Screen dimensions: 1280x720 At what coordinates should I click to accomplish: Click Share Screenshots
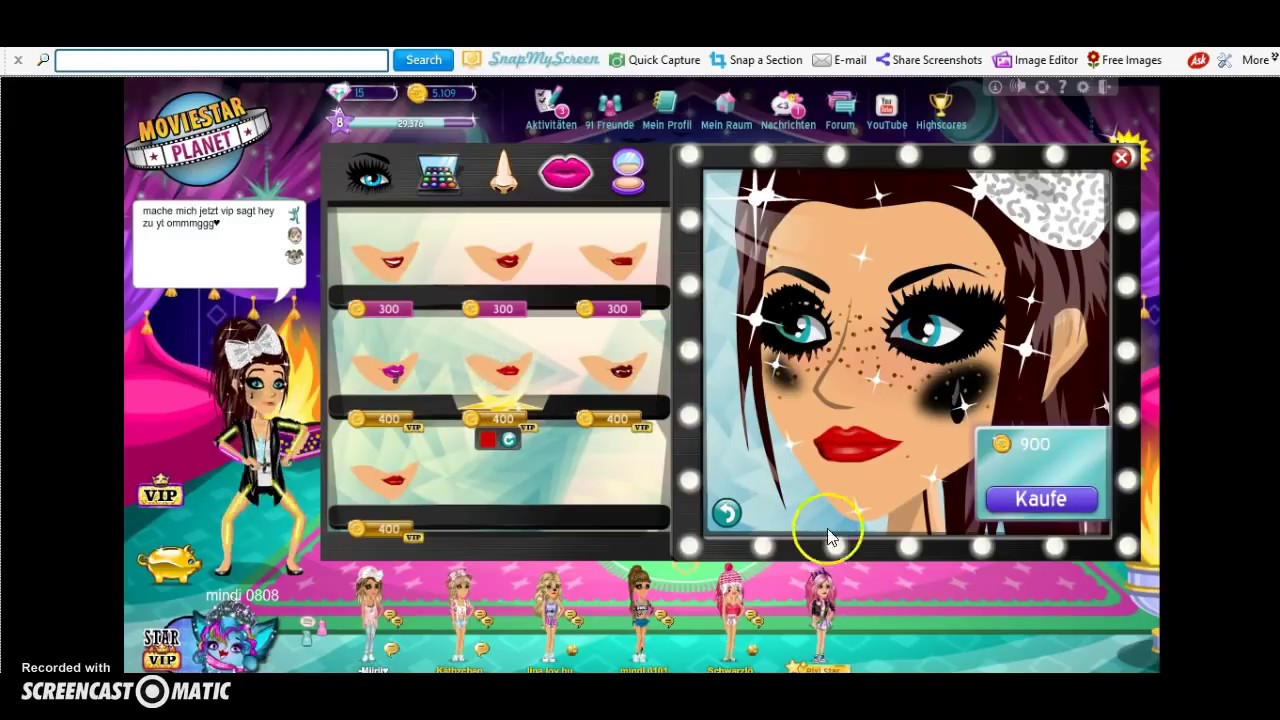pos(929,60)
